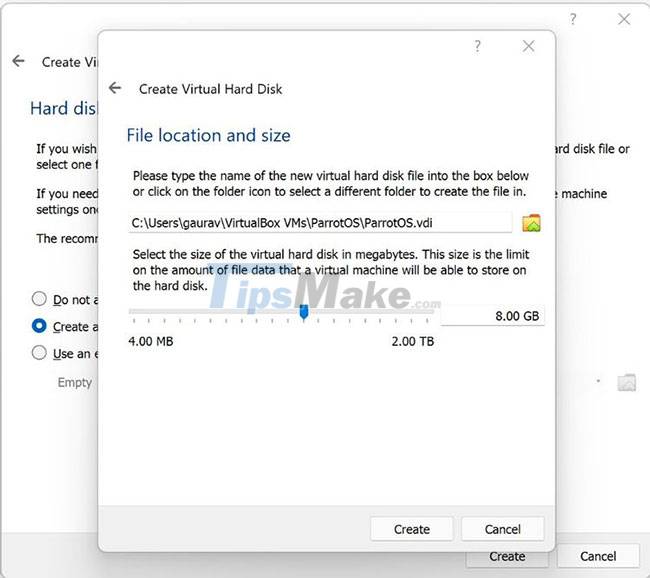This screenshot has width=650, height=578.
Task: Click the ParrotOS.vdi file path field
Action: click(320, 223)
